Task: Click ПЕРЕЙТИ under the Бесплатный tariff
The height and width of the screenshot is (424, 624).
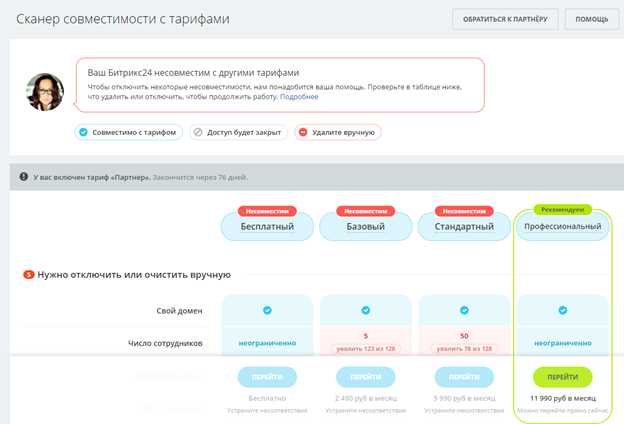Action: [267, 377]
